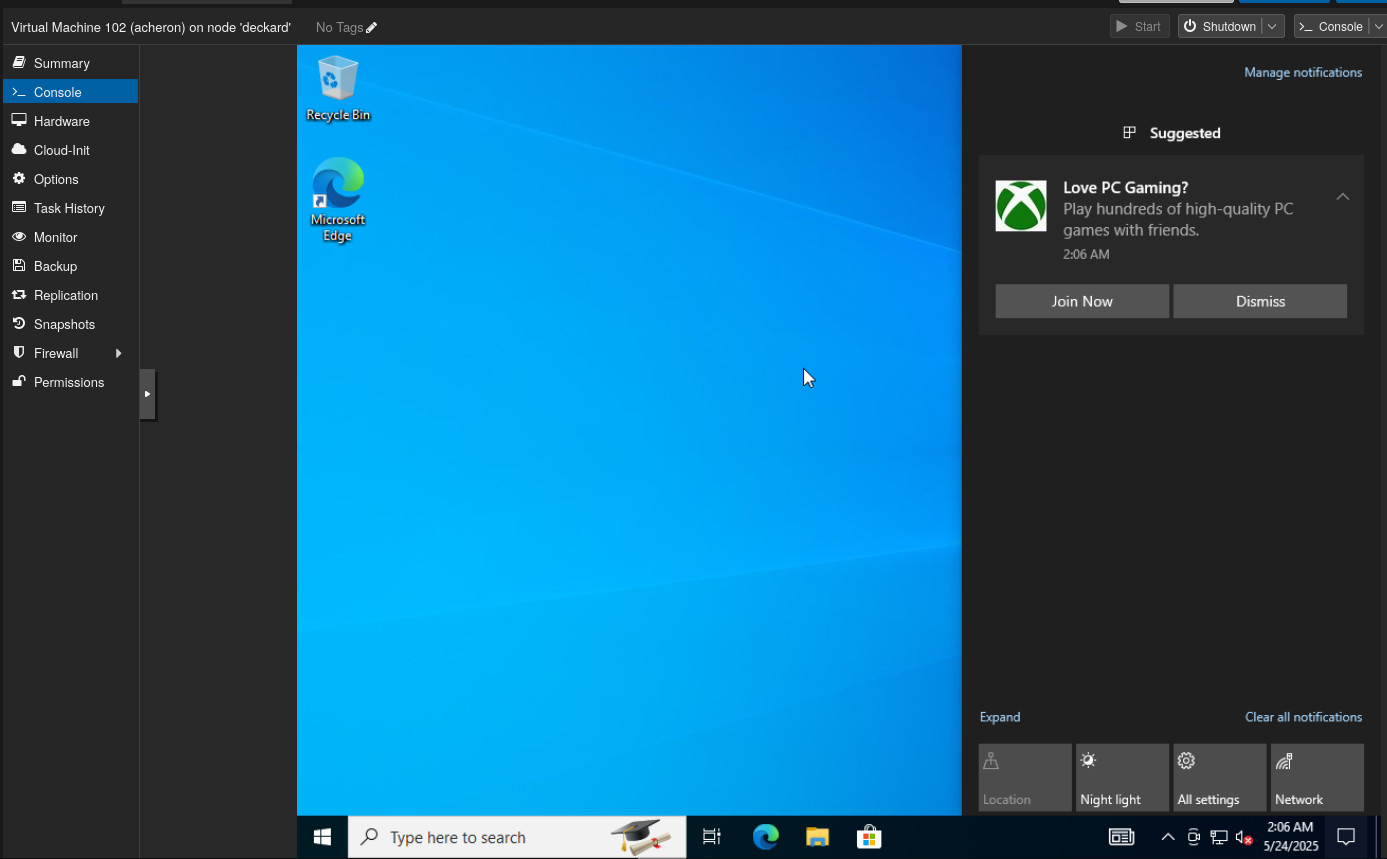Open the Shutdown dropdown arrow
The height and width of the screenshot is (859, 1387).
(x=1273, y=27)
